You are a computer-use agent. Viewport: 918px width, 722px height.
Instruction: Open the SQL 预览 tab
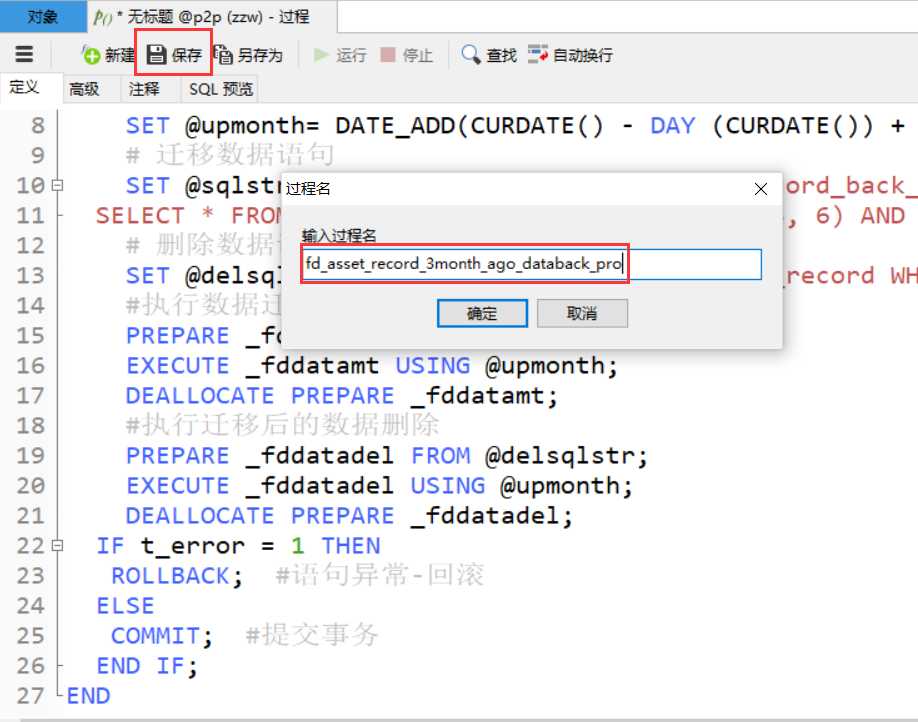[x=221, y=89]
